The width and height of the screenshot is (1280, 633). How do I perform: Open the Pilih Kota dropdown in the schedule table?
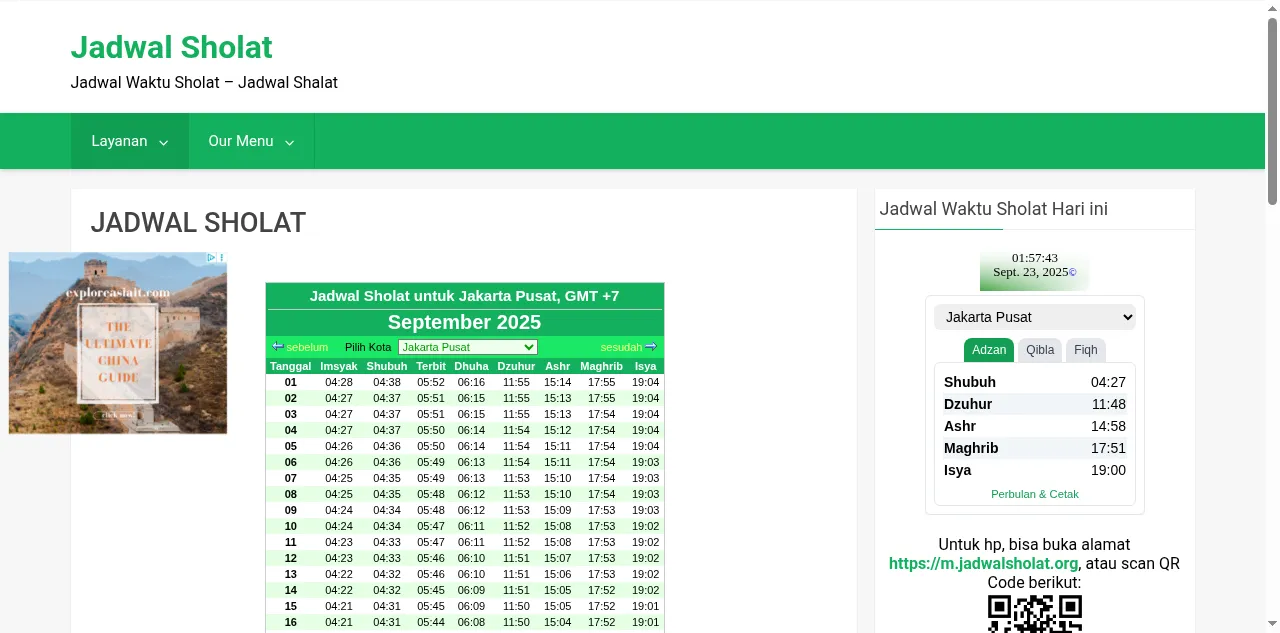click(x=468, y=347)
